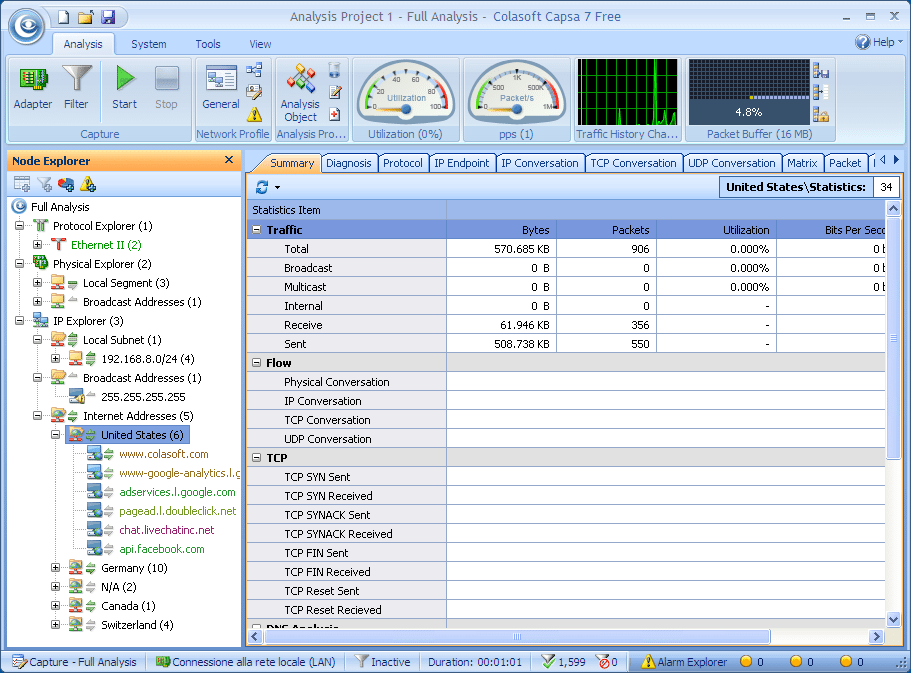Collapse the Traffic statistics section

coord(257,230)
